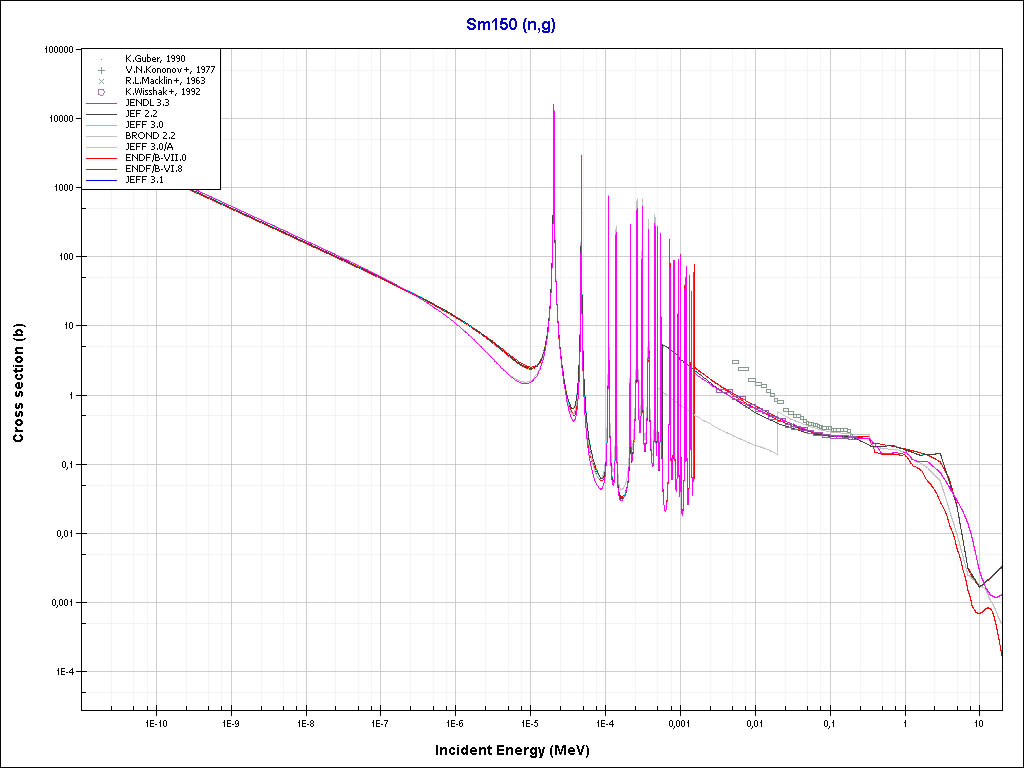This screenshot has height=768, width=1024.
Task: Click the purple marker for K.Wisshak 1992
Action: tap(101, 92)
